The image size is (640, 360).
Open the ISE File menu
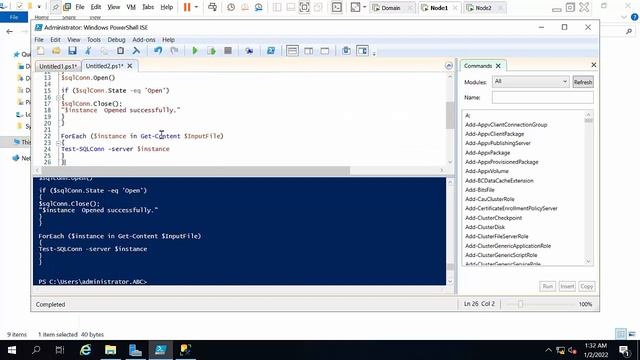point(39,40)
